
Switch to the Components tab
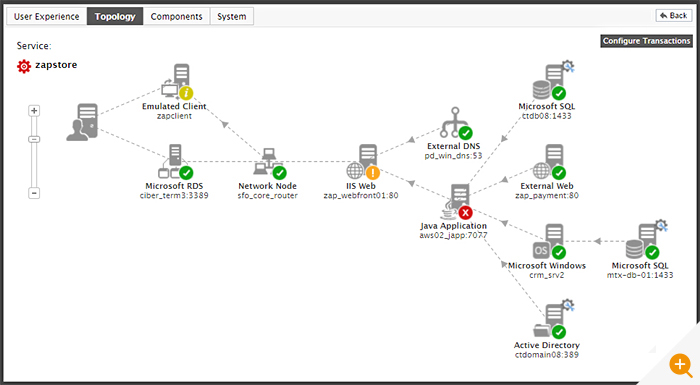pyautogui.click(x=176, y=17)
